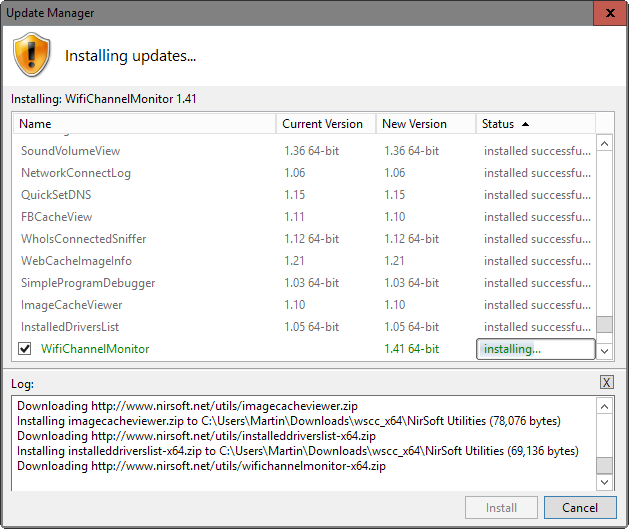Close the Update Manager window
Viewport: 629px width, 529px height.
pyautogui.click(x=610, y=13)
